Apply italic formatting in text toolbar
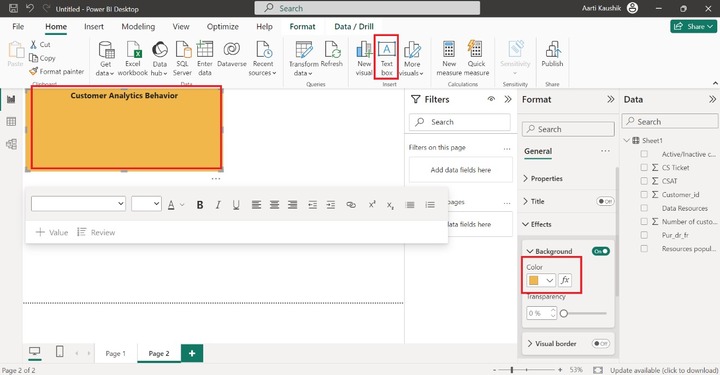The height and width of the screenshot is (375, 720). click(x=218, y=205)
